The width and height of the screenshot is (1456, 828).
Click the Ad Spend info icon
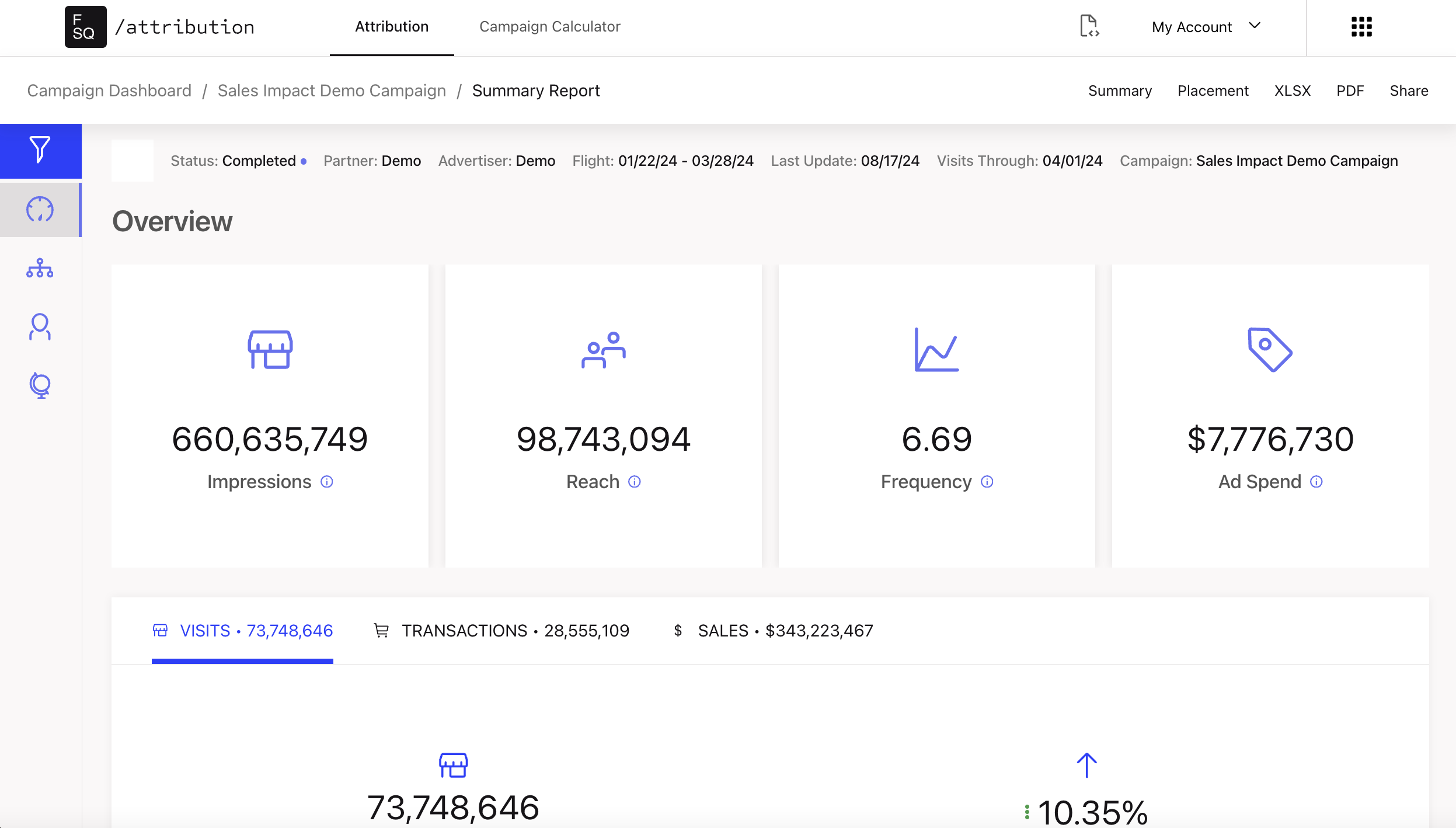coord(1316,482)
